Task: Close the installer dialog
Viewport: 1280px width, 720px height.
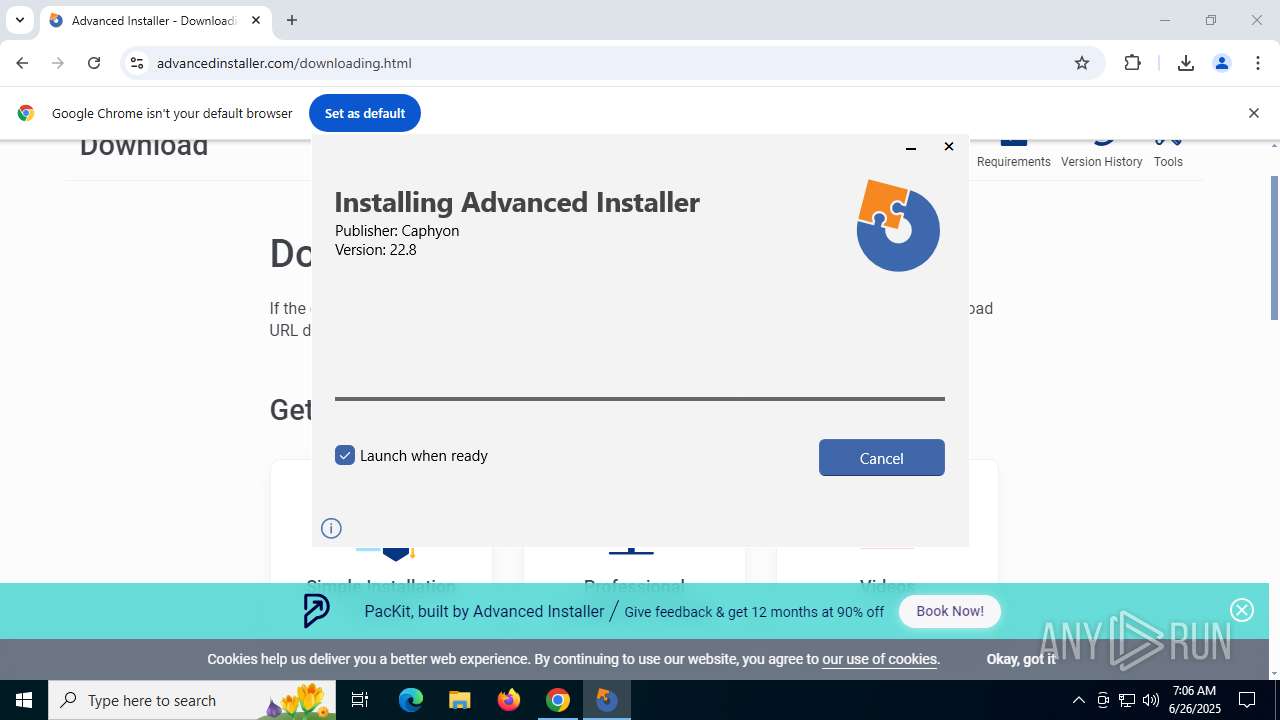Action: pos(949,147)
